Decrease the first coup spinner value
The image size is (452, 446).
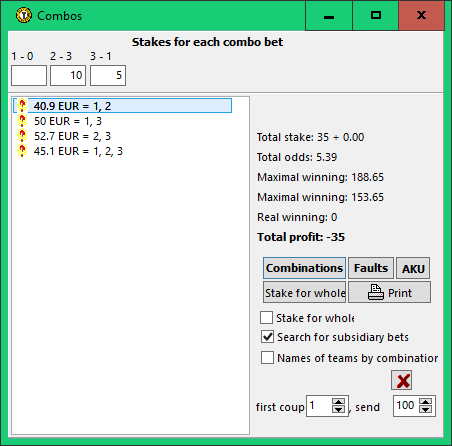pyautogui.click(x=339, y=409)
